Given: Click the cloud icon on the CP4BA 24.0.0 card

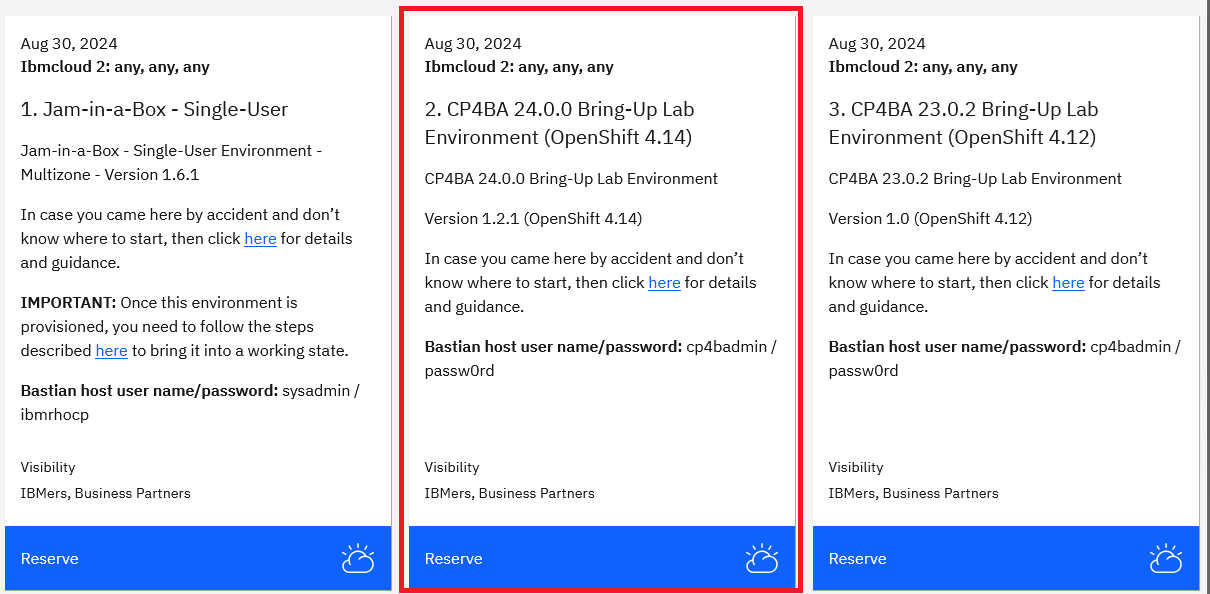Looking at the screenshot, I should tap(761, 558).
